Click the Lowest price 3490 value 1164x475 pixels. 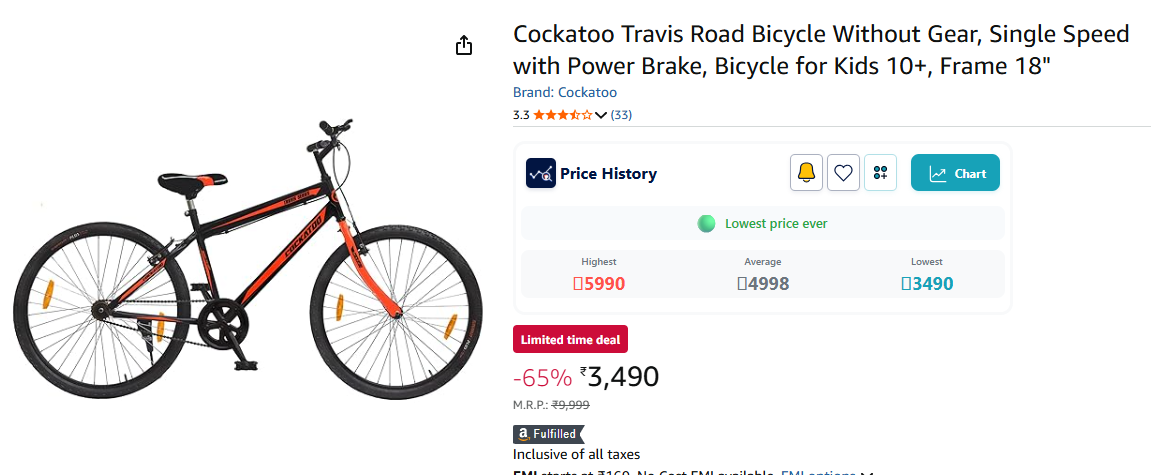coord(927,284)
